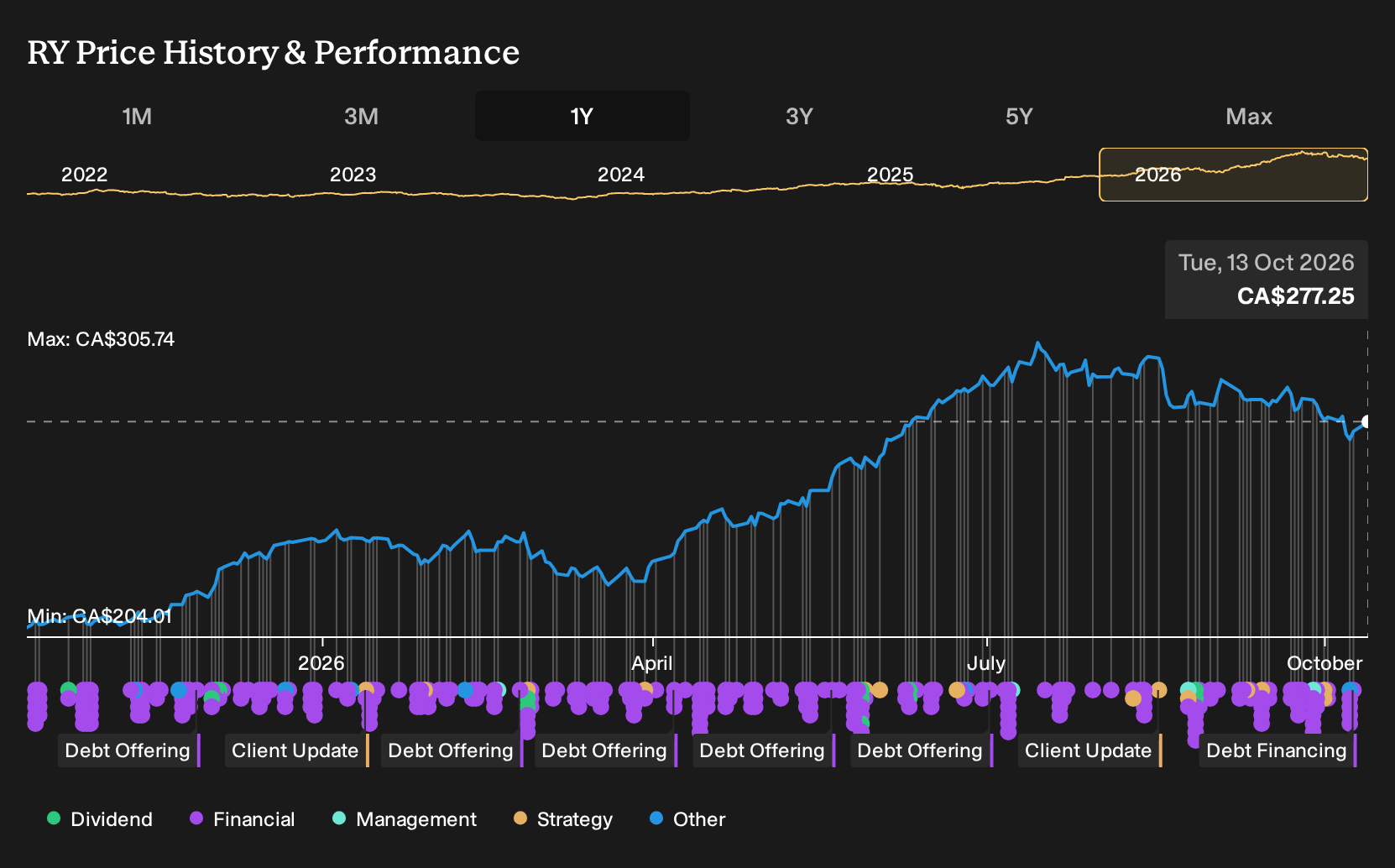Click the white current-price marker at the line's end
The width and height of the screenshot is (1395, 868).
click(x=1366, y=421)
